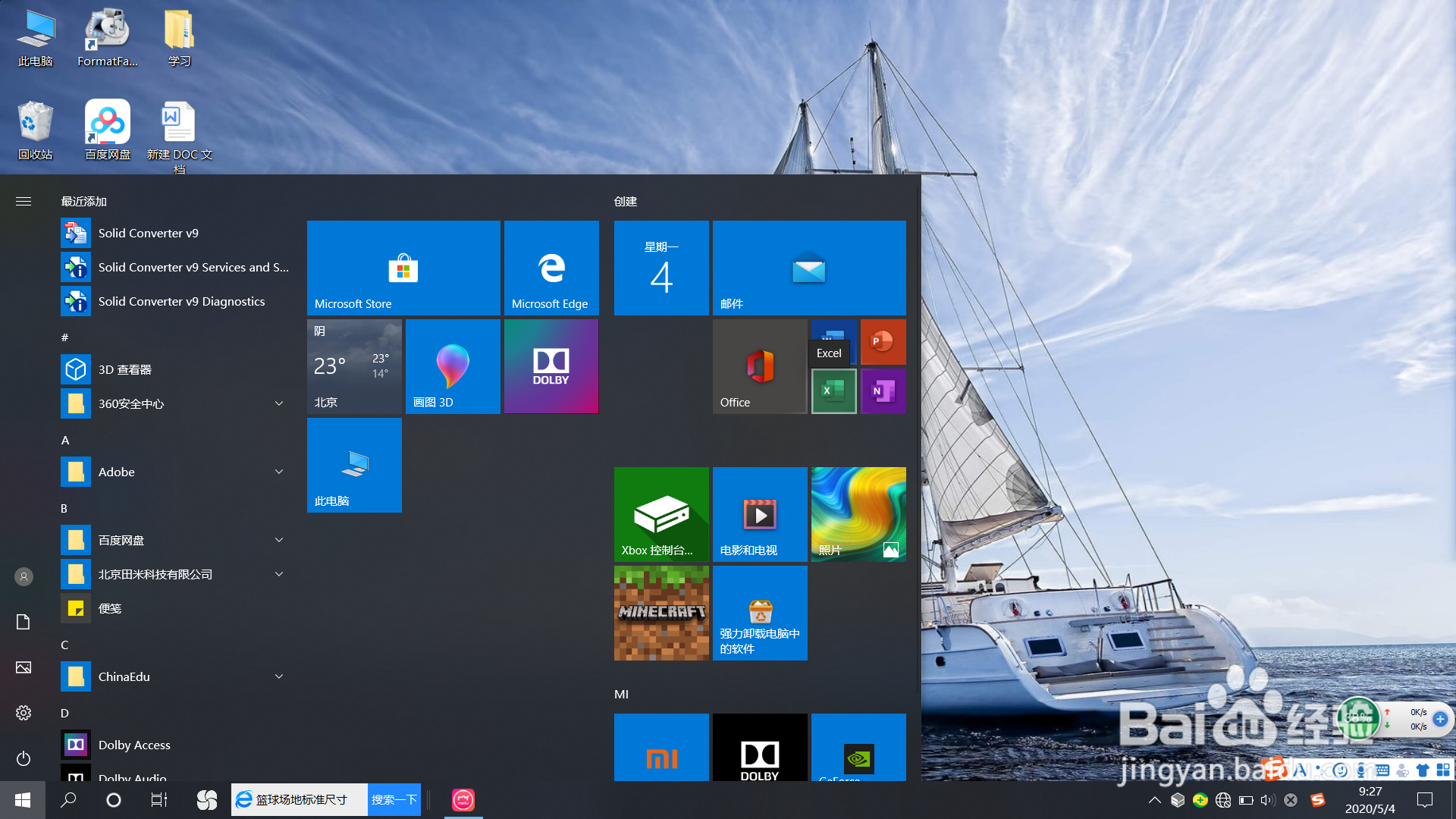Click the 搜索一下 button in the taskbar

[394, 799]
